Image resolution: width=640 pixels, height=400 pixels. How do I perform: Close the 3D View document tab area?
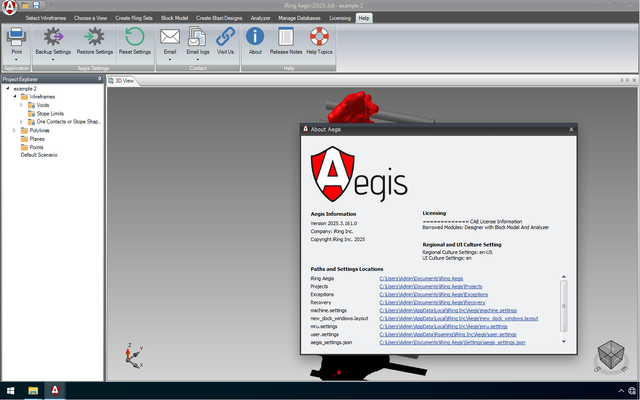click(634, 80)
